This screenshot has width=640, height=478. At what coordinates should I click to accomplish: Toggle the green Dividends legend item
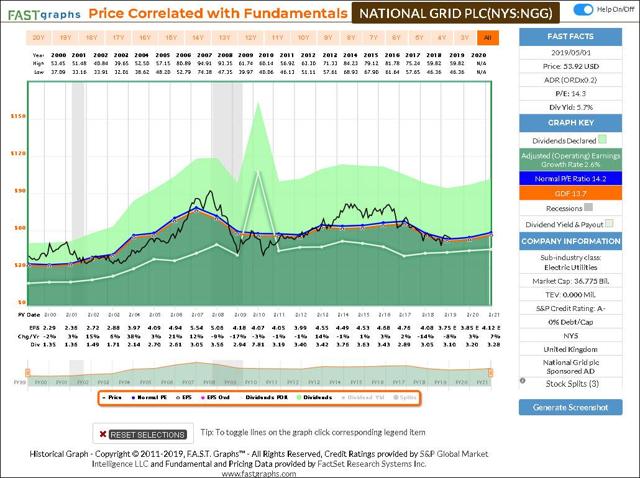(315, 397)
